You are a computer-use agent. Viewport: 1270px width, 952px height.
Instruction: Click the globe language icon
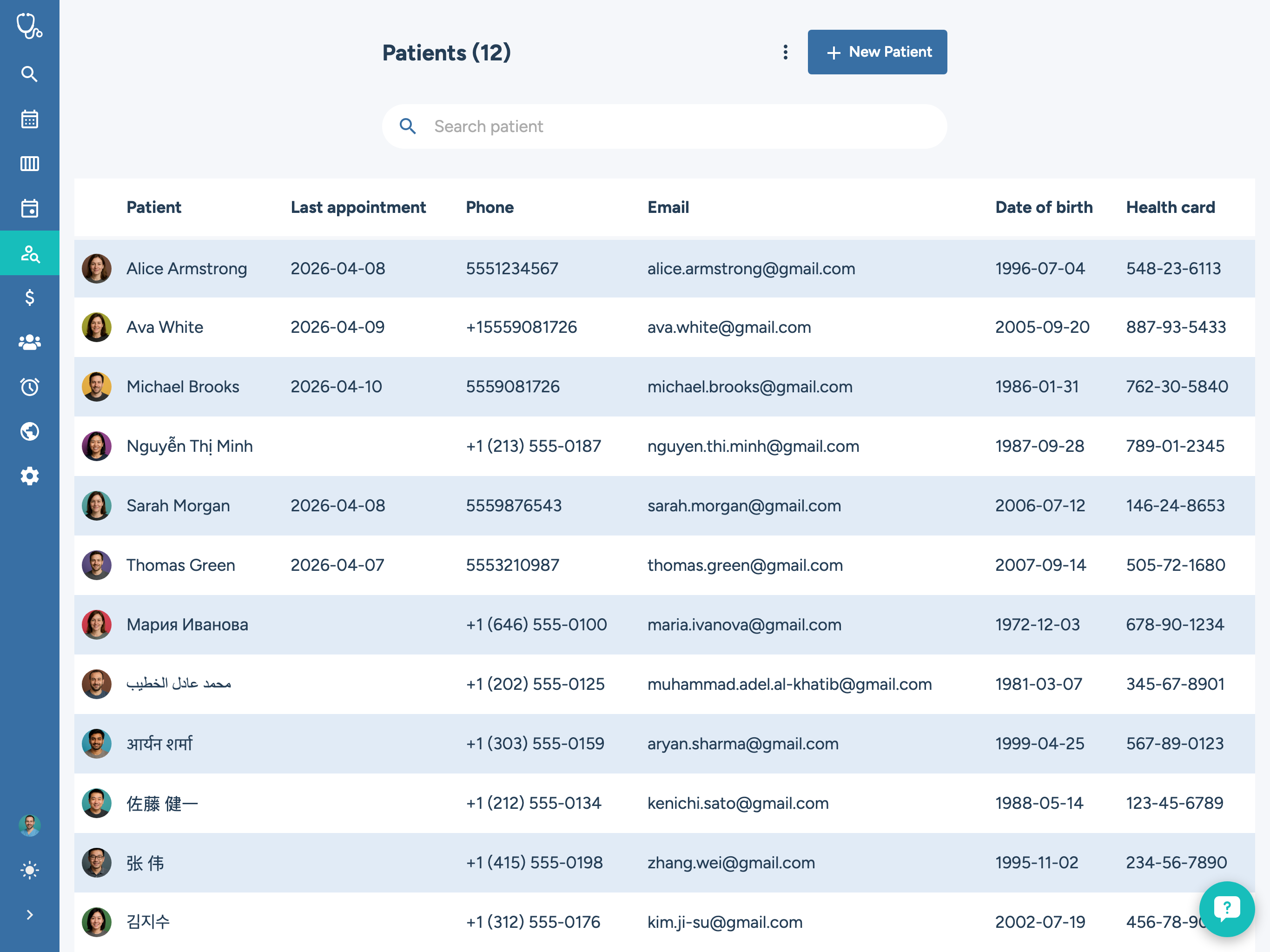coord(29,431)
